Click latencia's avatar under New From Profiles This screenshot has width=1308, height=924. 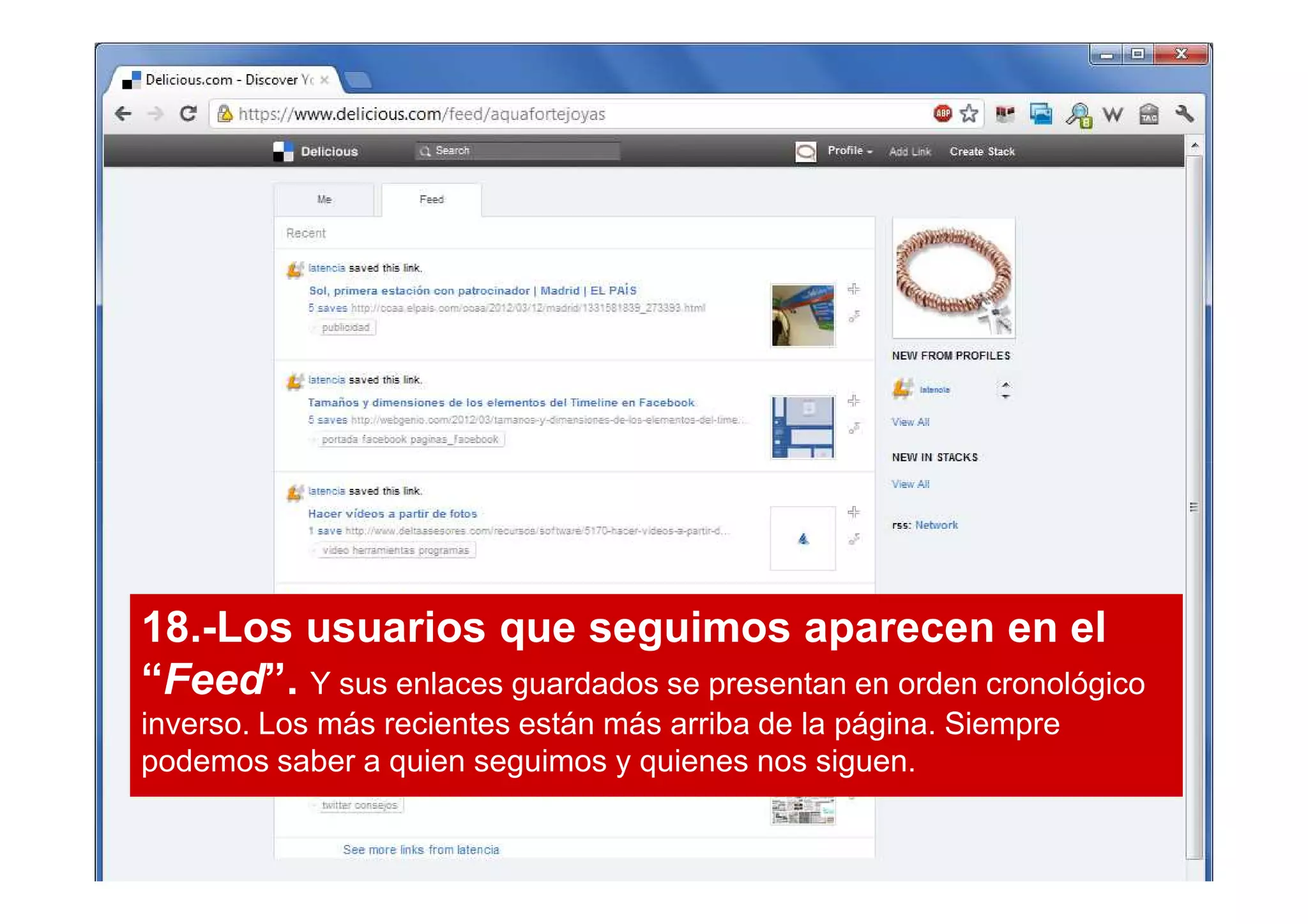pos(902,388)
